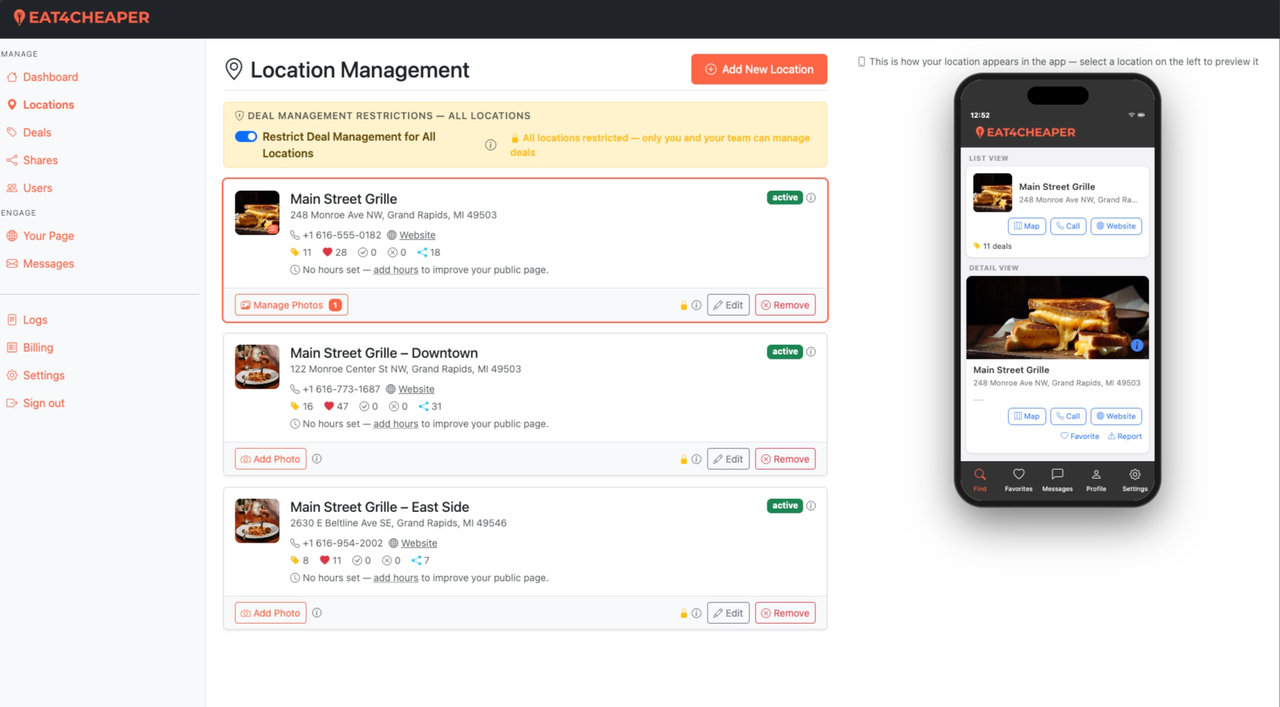Click Map button in phone list view

1027,226
